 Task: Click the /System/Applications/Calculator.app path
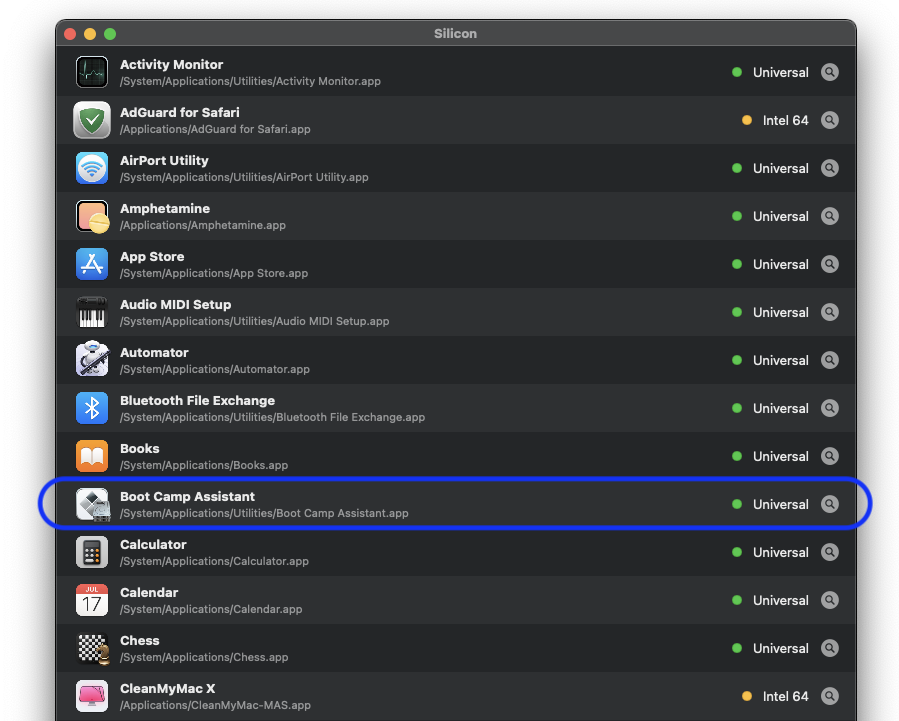tap(214, 561)
